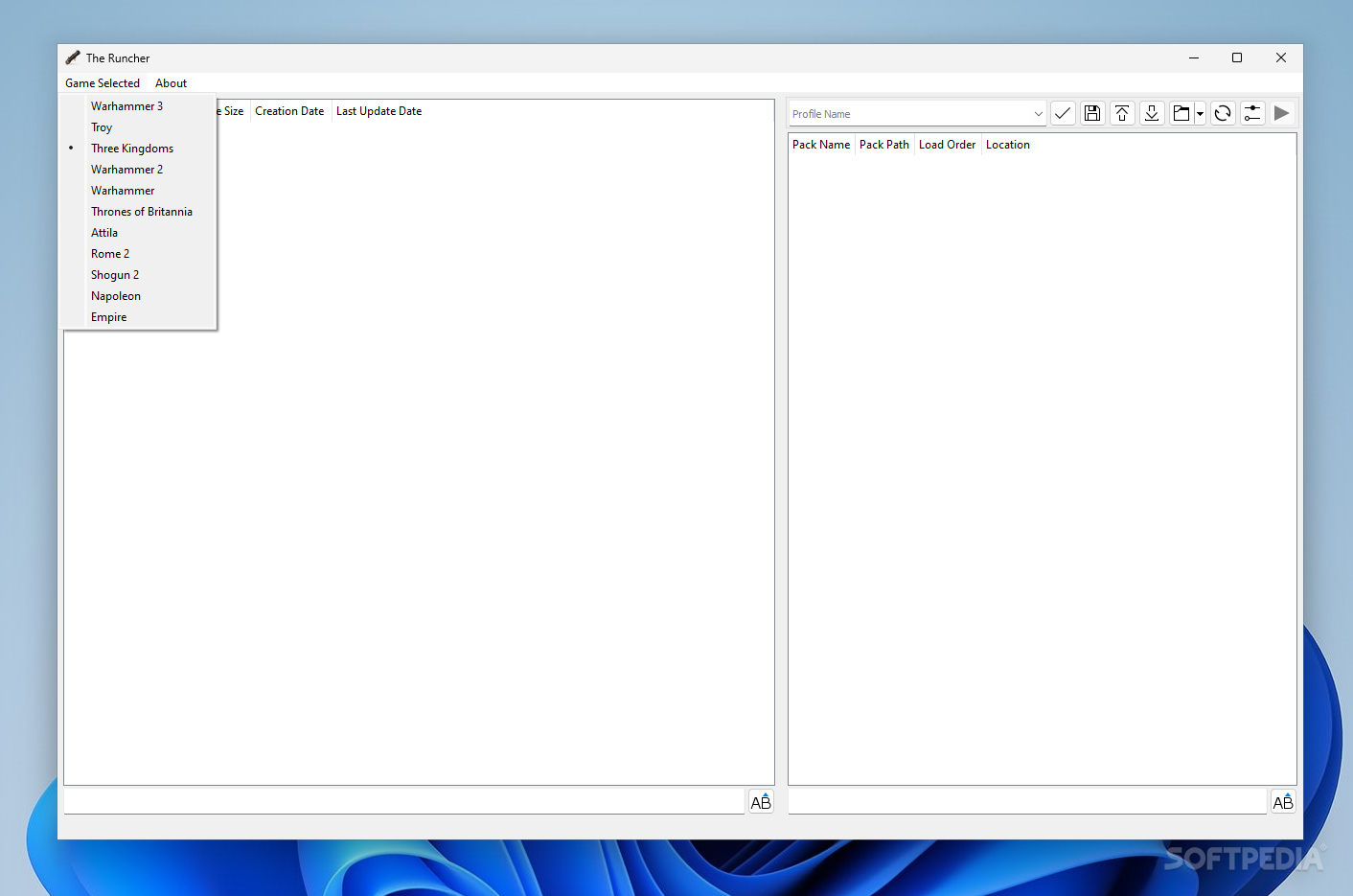Expand the folder button dropdown arrow
The image size is (1353, 896).
tap(1200, 113)
